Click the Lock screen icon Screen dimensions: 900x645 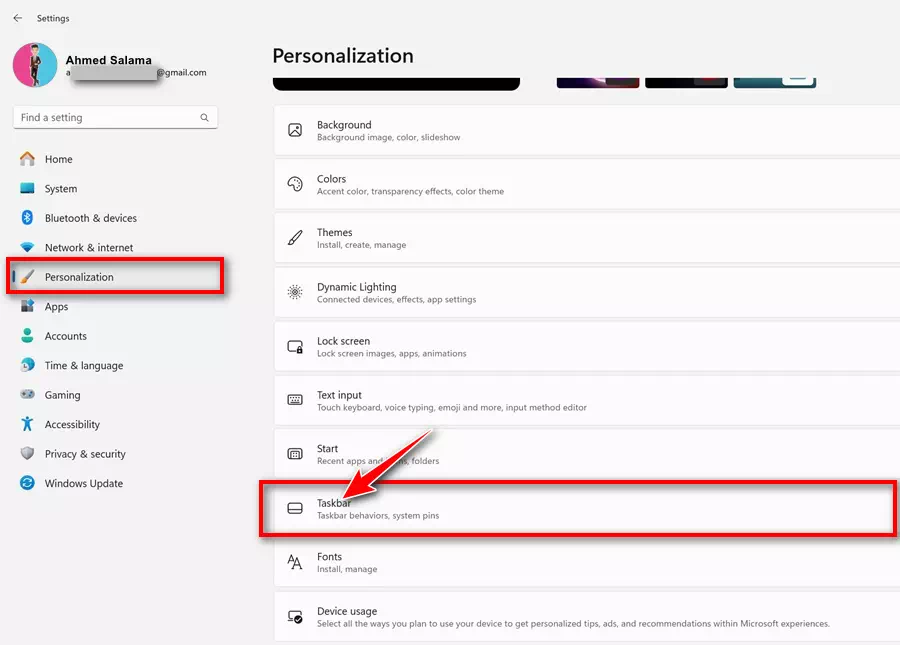click(x=295, y=347)
